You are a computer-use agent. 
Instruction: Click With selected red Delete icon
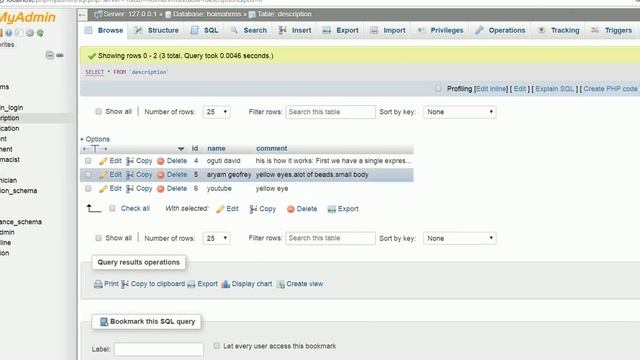click(291, 209)
